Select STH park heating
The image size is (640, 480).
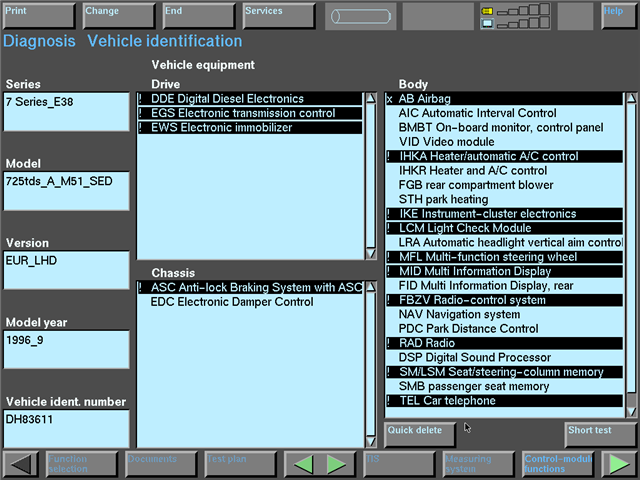click(x=504, y=199)
